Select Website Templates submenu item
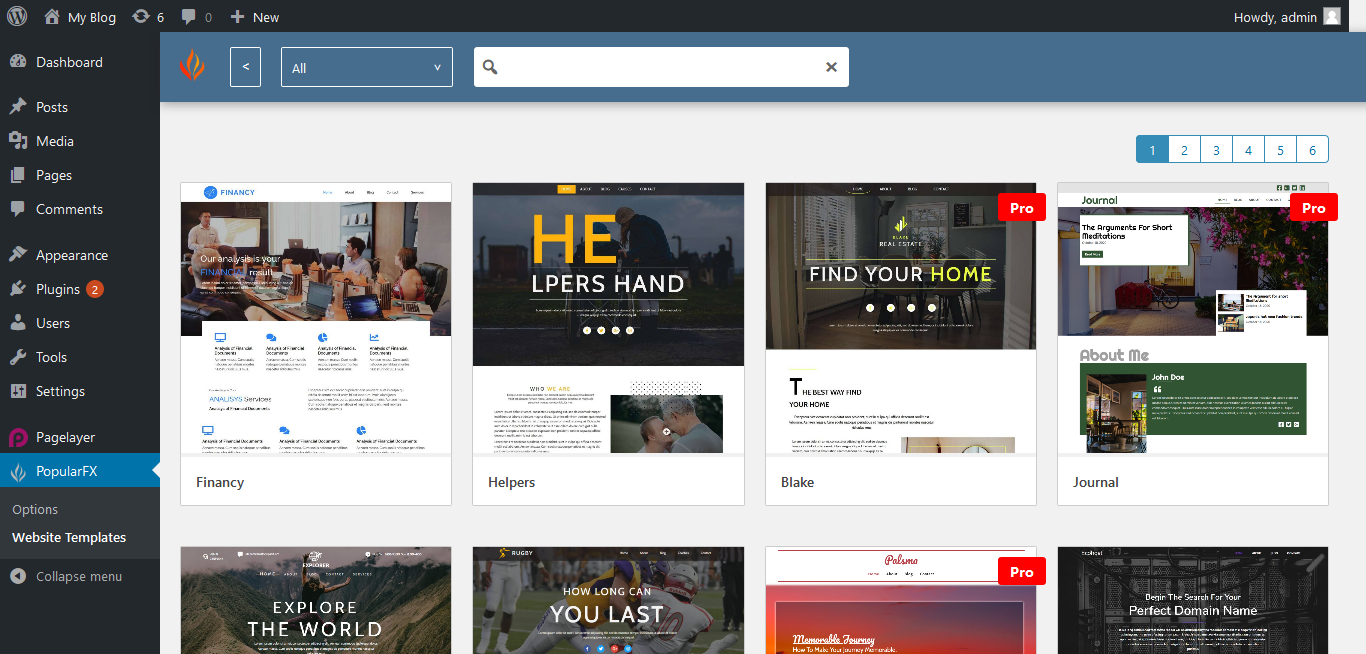Image resolution: width=1366 pixels, height=654 pixels. coord(69,537)
